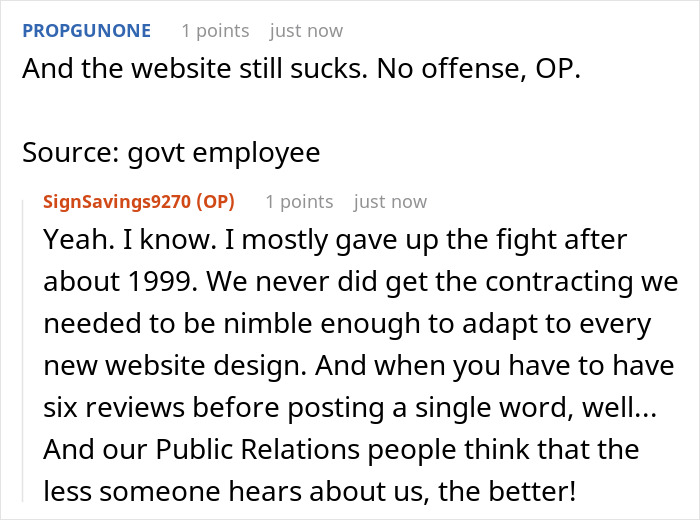Collapse the reply using its left thread line
Screen dimensions: 700x520
point(24,350)
